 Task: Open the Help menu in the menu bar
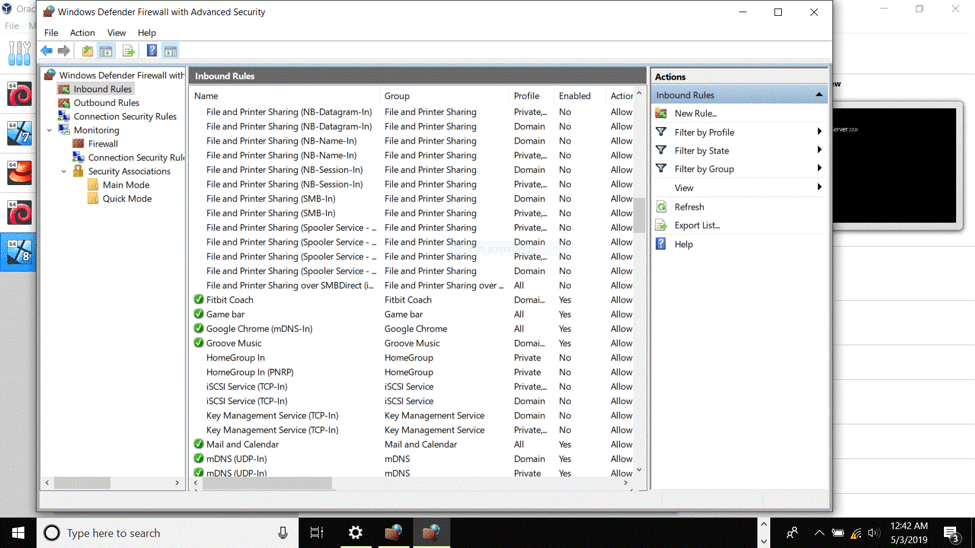[x=147, y=32]
